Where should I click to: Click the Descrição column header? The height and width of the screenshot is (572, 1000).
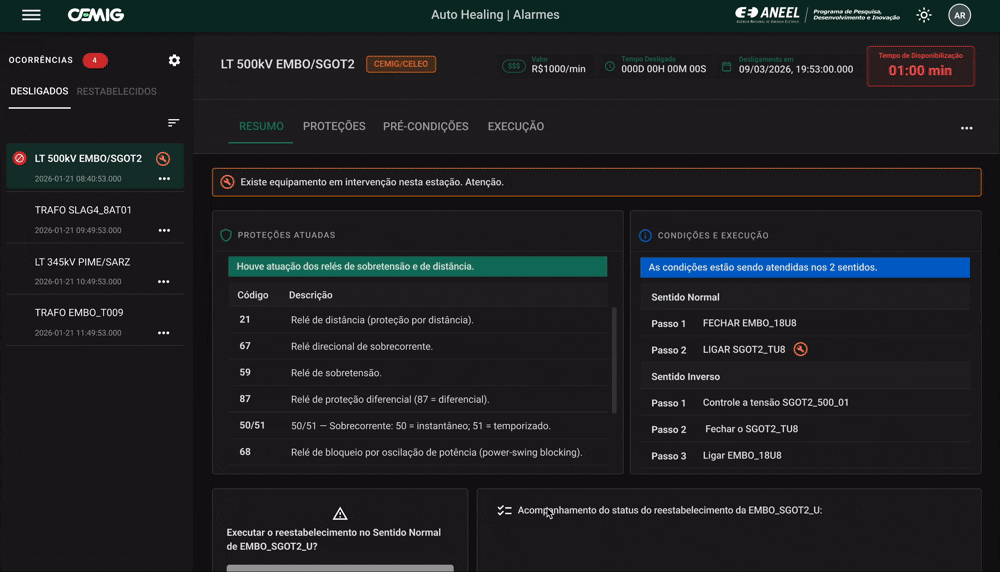311,295
